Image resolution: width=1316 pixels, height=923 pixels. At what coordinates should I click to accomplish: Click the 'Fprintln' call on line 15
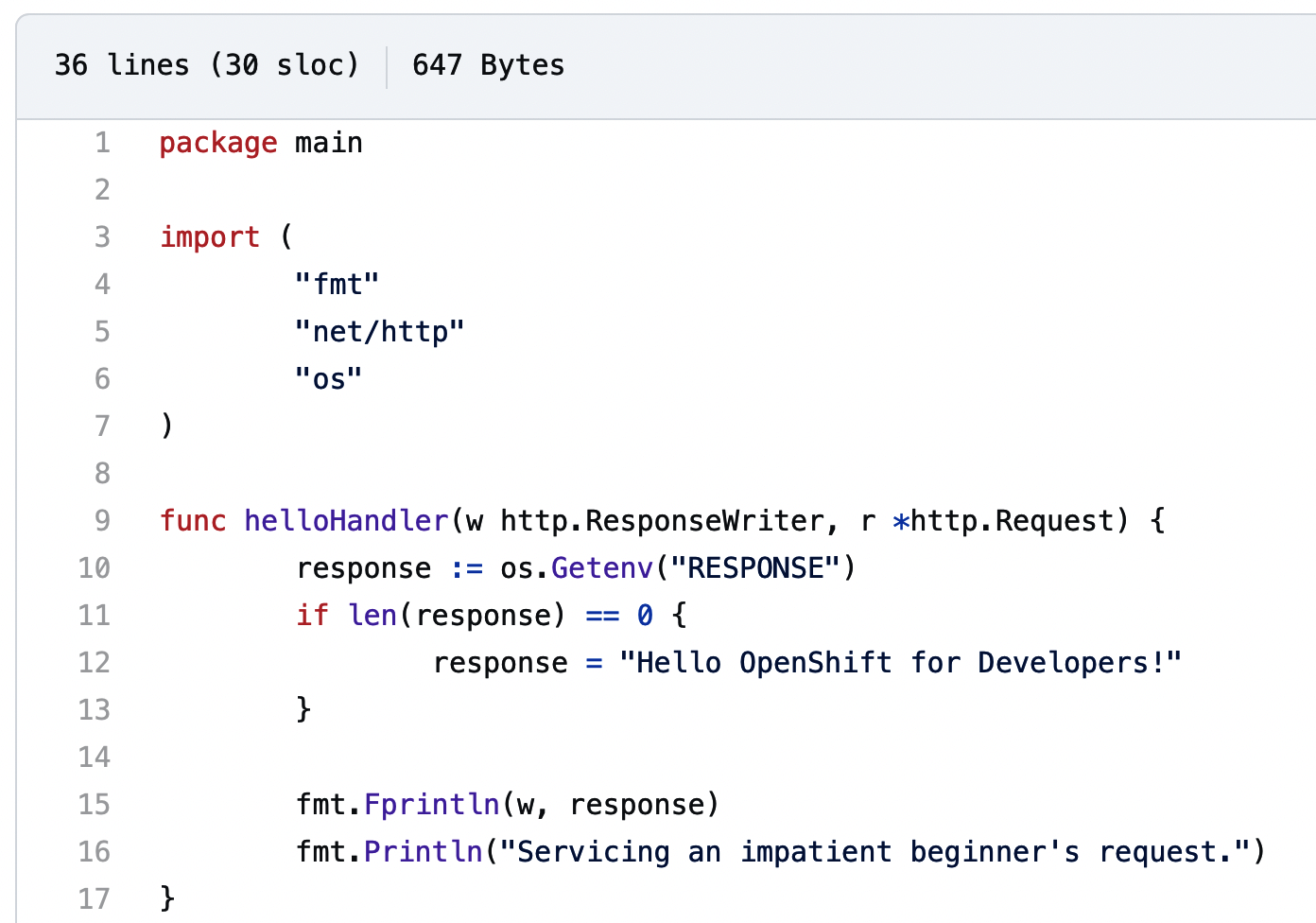point(432,805)
